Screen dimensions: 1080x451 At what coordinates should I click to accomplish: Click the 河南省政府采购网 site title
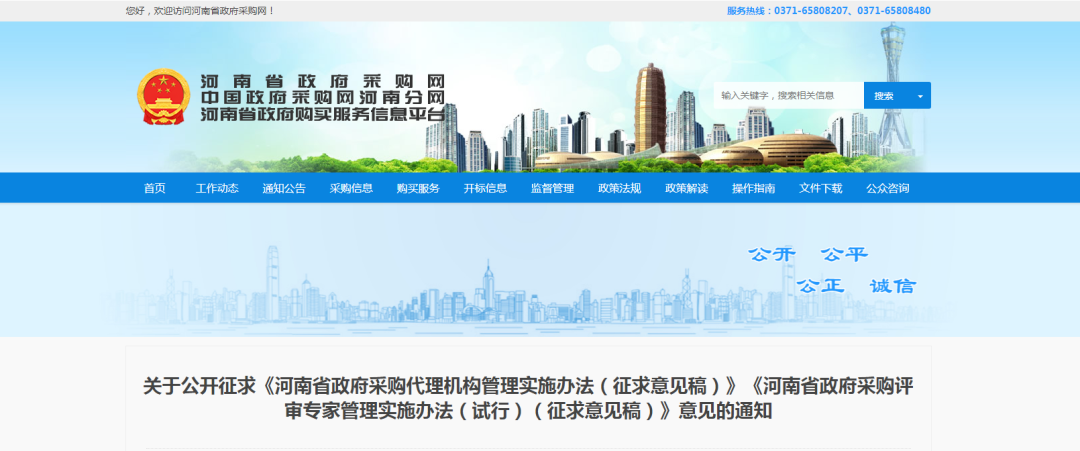coord(322,80)
